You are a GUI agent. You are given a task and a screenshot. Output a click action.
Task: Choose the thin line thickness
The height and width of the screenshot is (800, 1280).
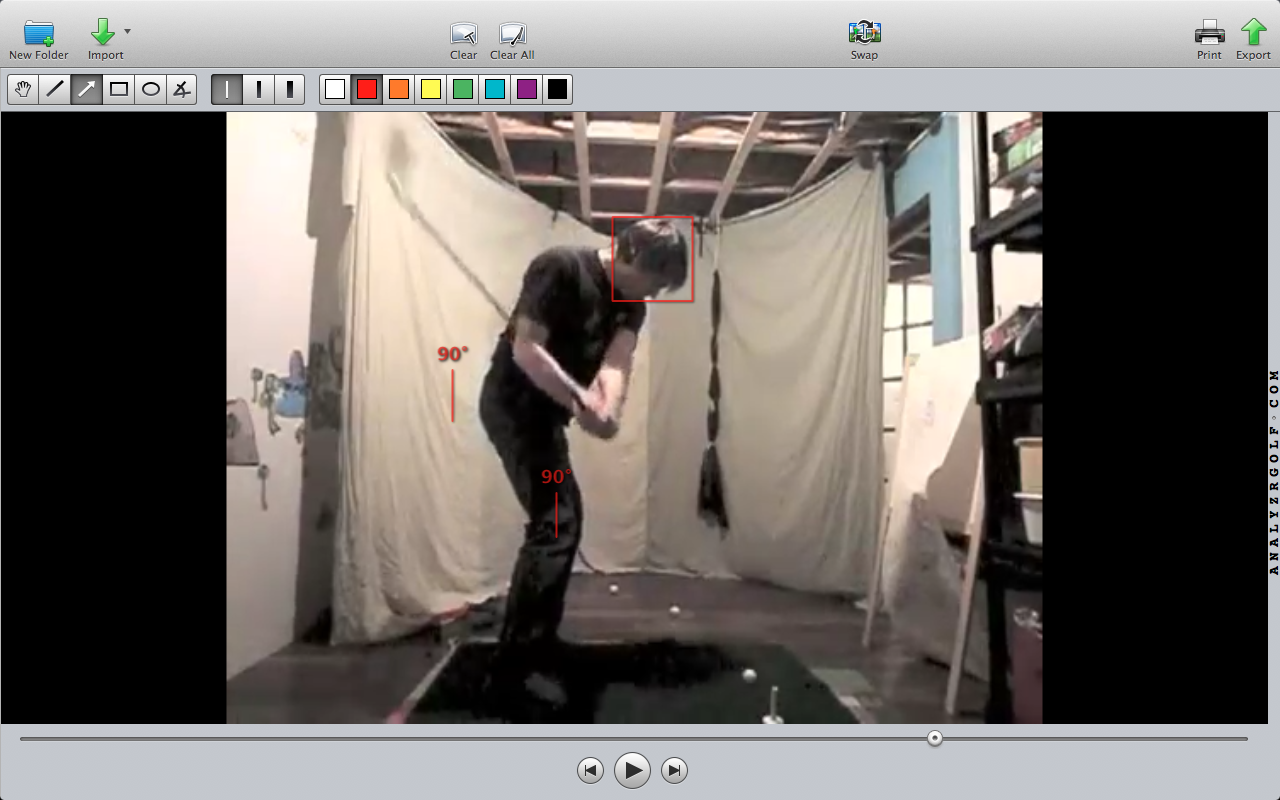227,90
